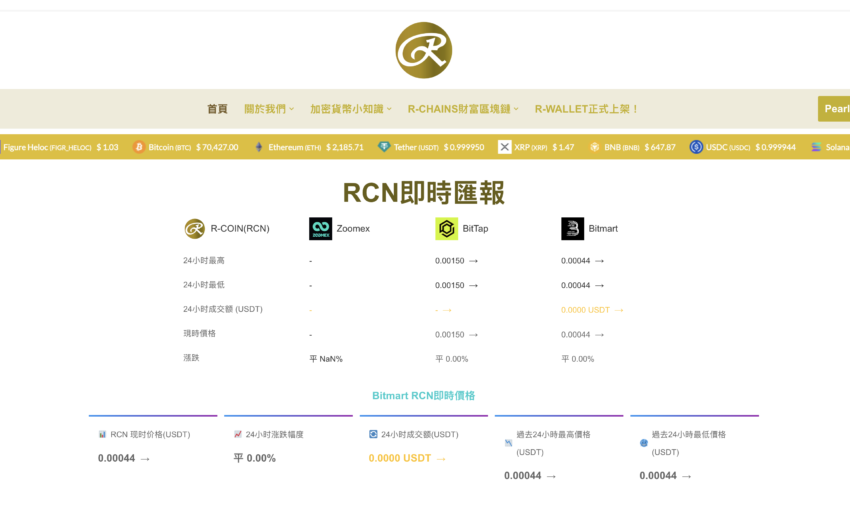Screen dimensions: 850x520
Task: Click Zoomex 平 NaN% change value
Action: 326,359
